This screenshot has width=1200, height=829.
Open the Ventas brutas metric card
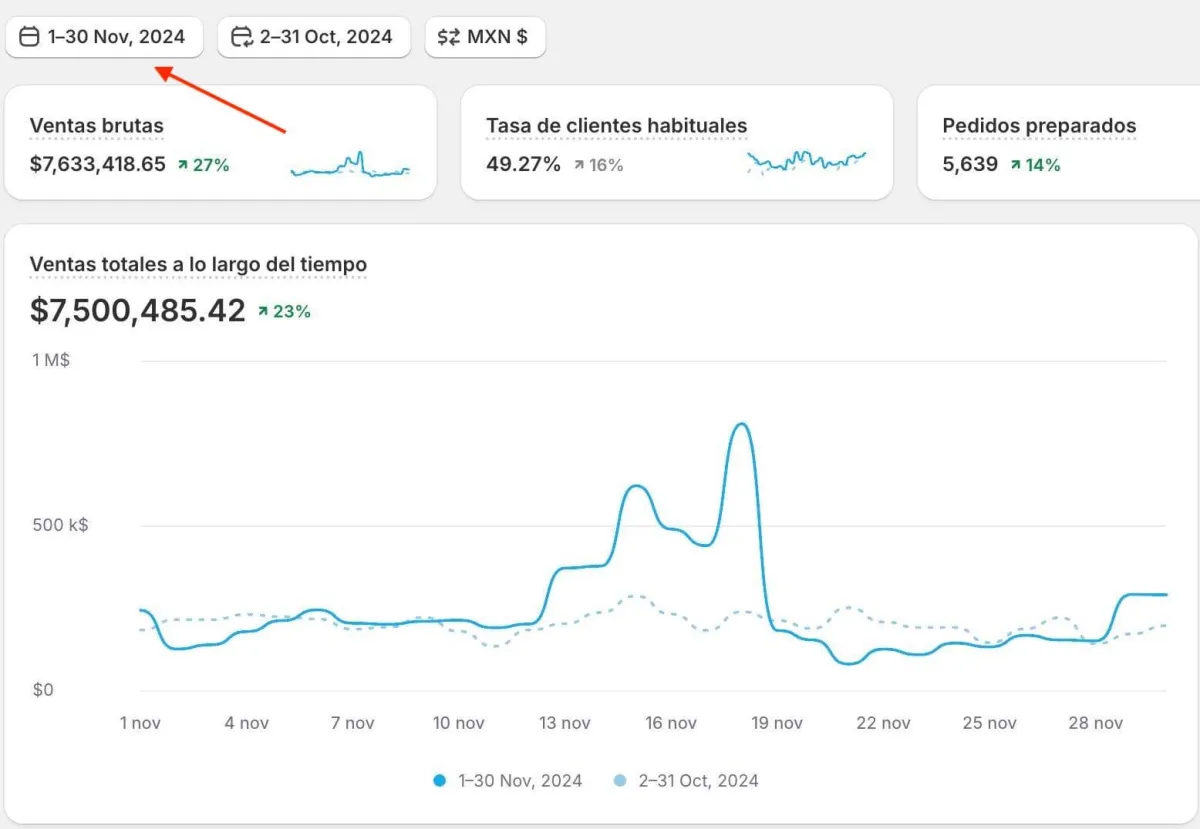(x=220, y=142)
